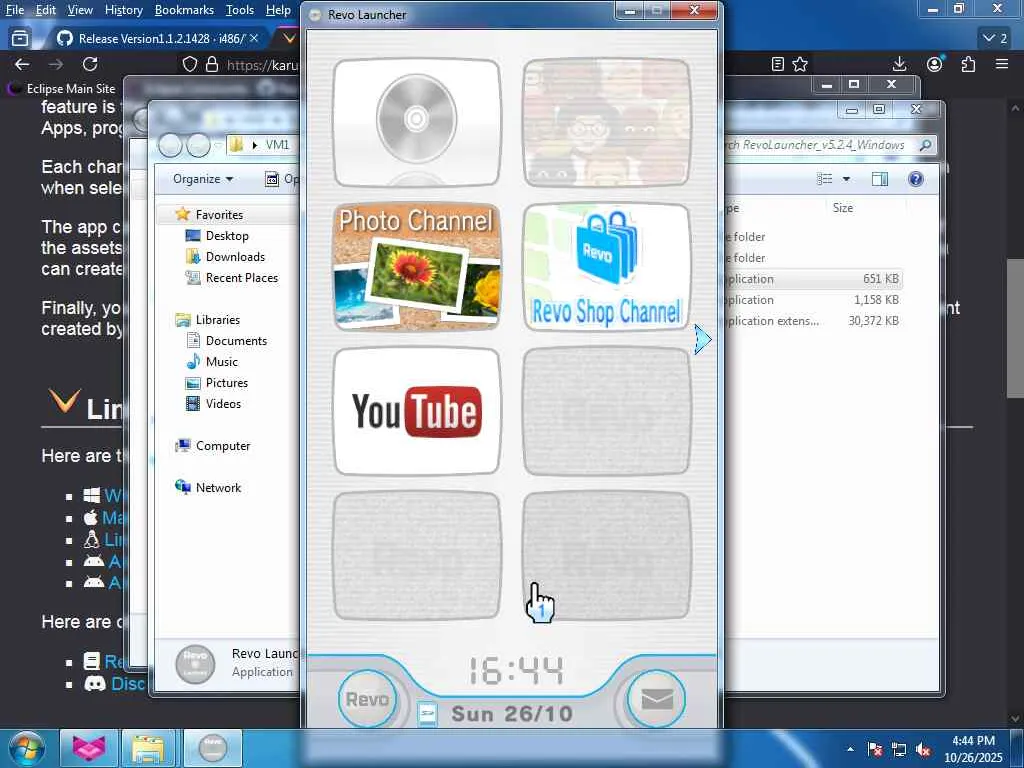This screenshot has height=768, width=1024.
Task: Select the file row sized 30,372 KB
Action: click(x=813, y=321)
